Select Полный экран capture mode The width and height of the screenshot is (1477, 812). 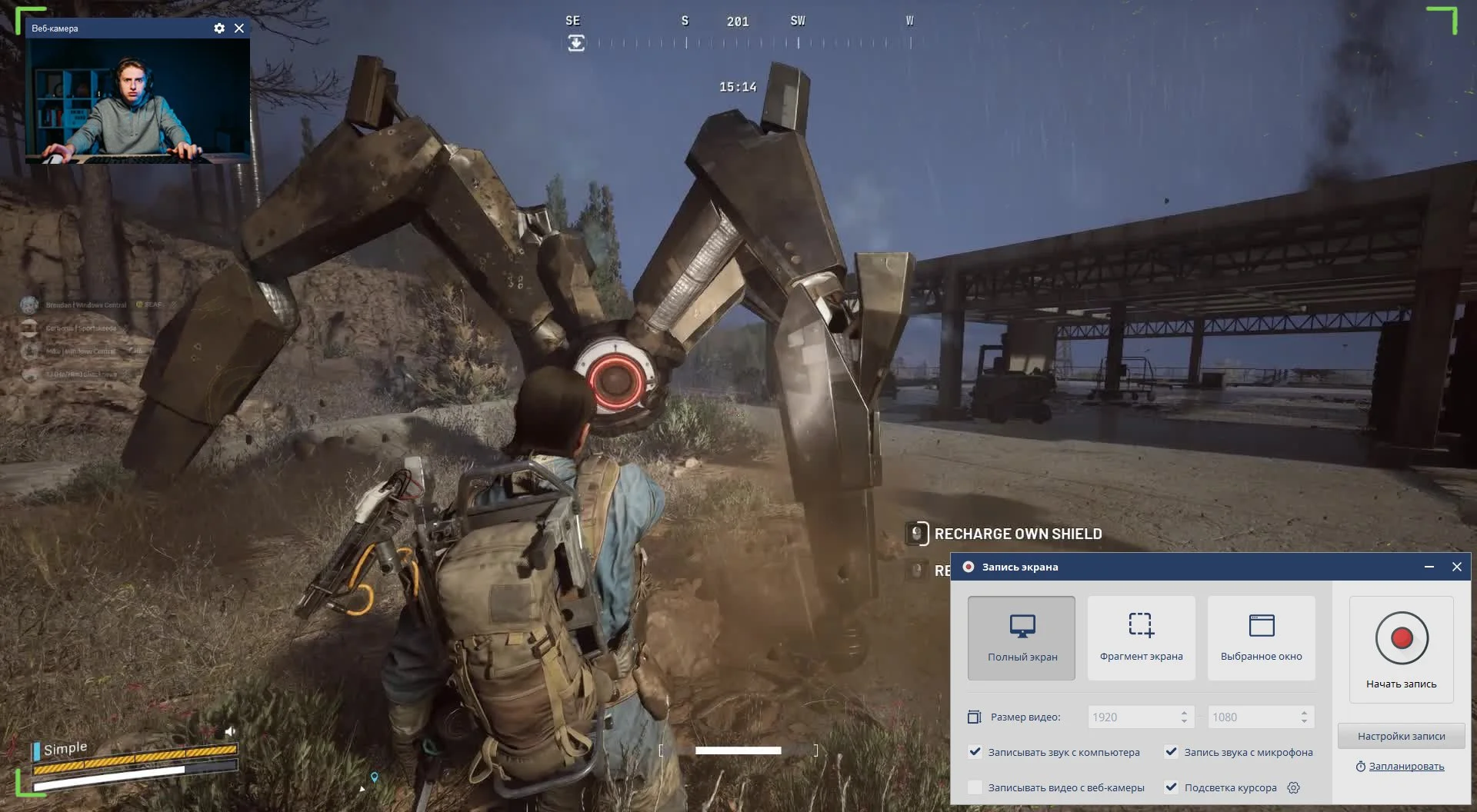click(x=1022, y=637)
